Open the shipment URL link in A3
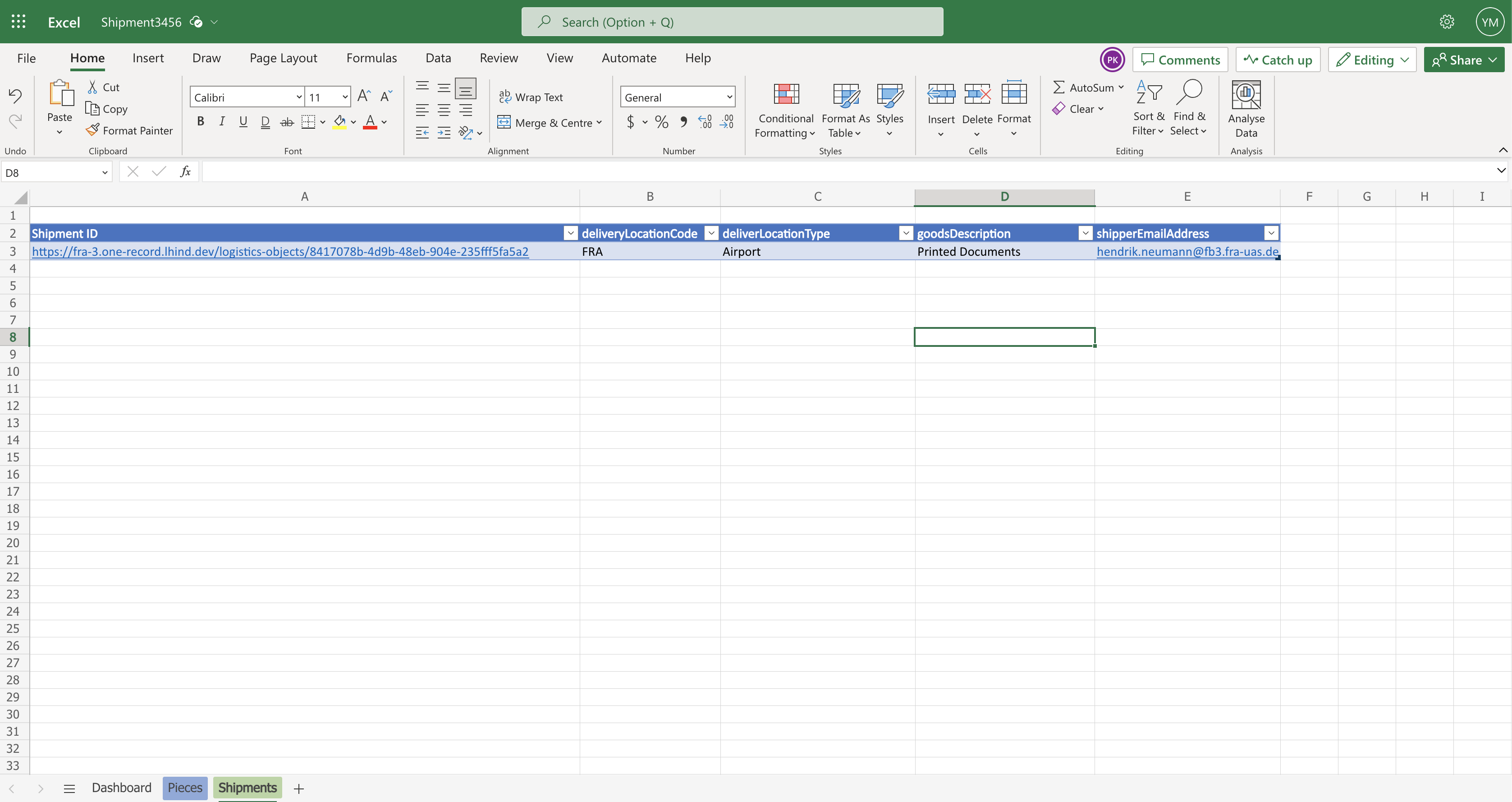The width and height of the screenshot is (1512, 802). pos(280,251)
